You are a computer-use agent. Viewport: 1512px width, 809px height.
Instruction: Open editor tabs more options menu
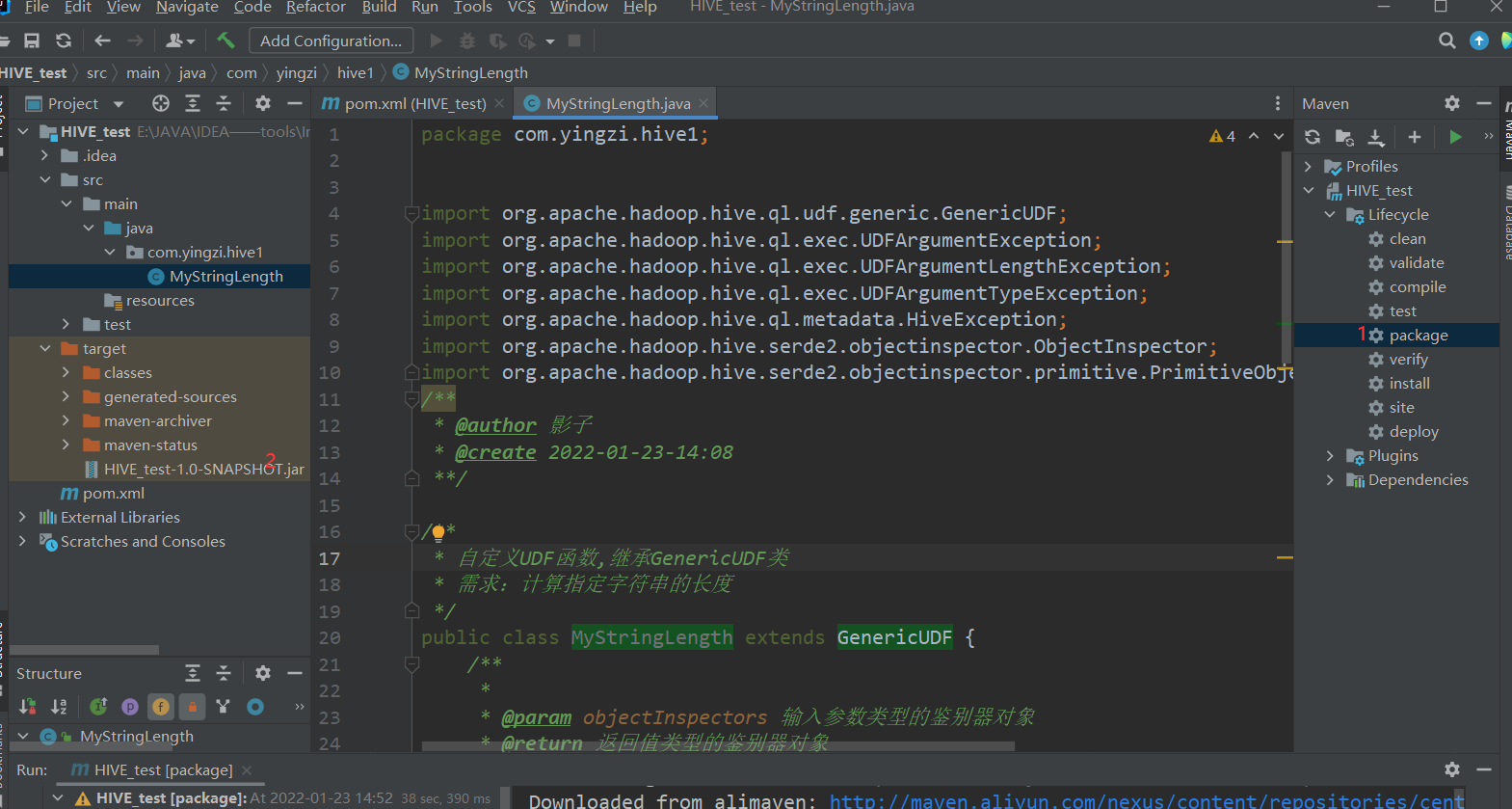pyautogui.click(x=1278, y=103)
